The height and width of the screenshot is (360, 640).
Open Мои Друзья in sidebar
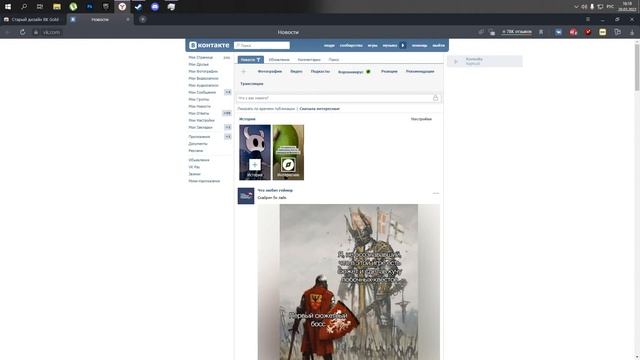198,64
